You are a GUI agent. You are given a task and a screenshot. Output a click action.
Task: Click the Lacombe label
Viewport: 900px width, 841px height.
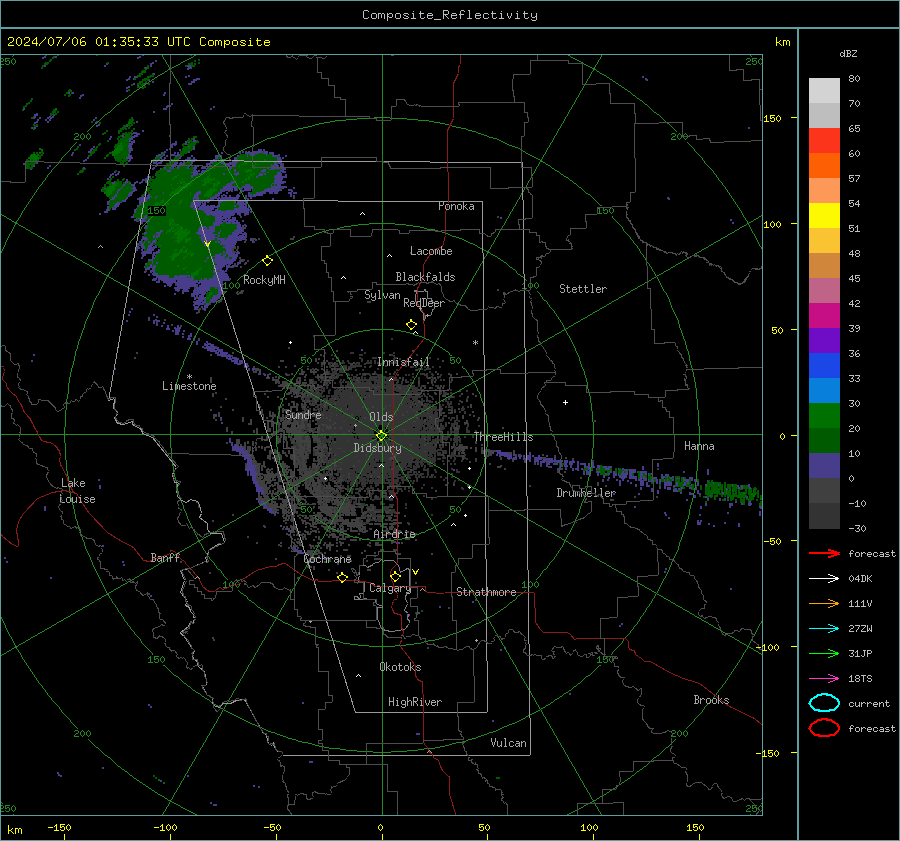[x=431, y=251]
